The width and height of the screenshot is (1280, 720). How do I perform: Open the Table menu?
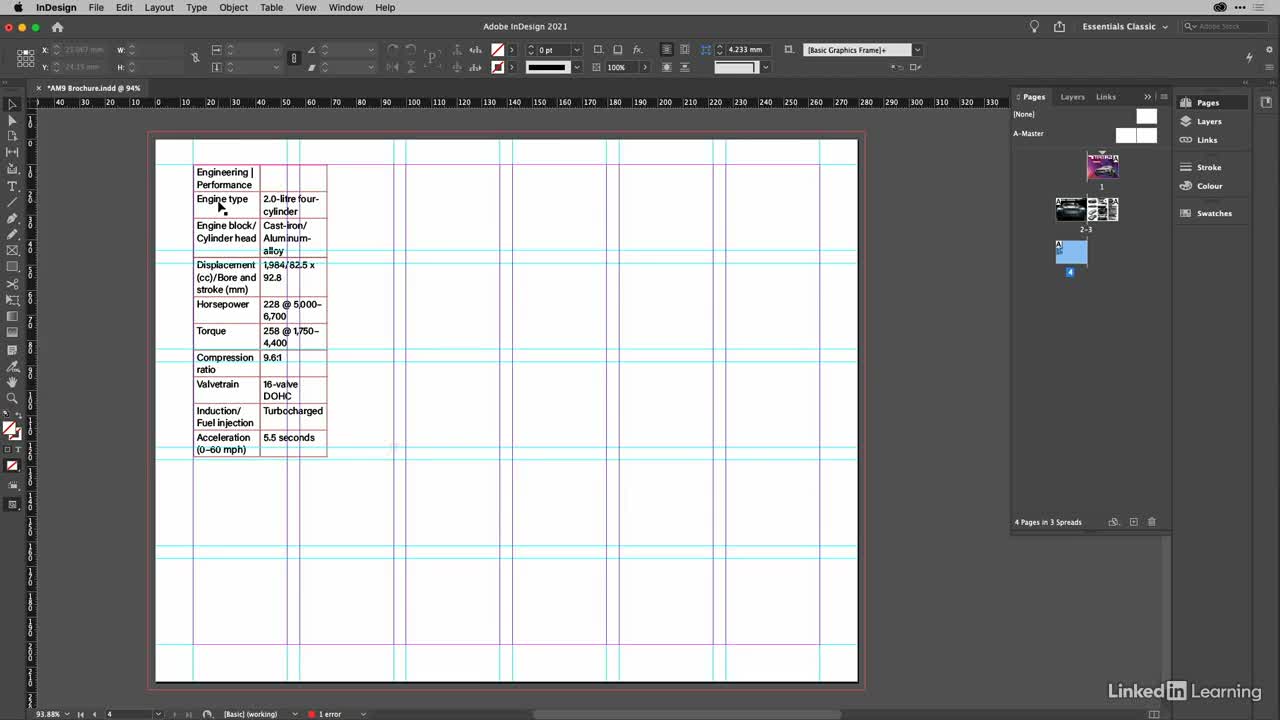click(x=272, y=7)
